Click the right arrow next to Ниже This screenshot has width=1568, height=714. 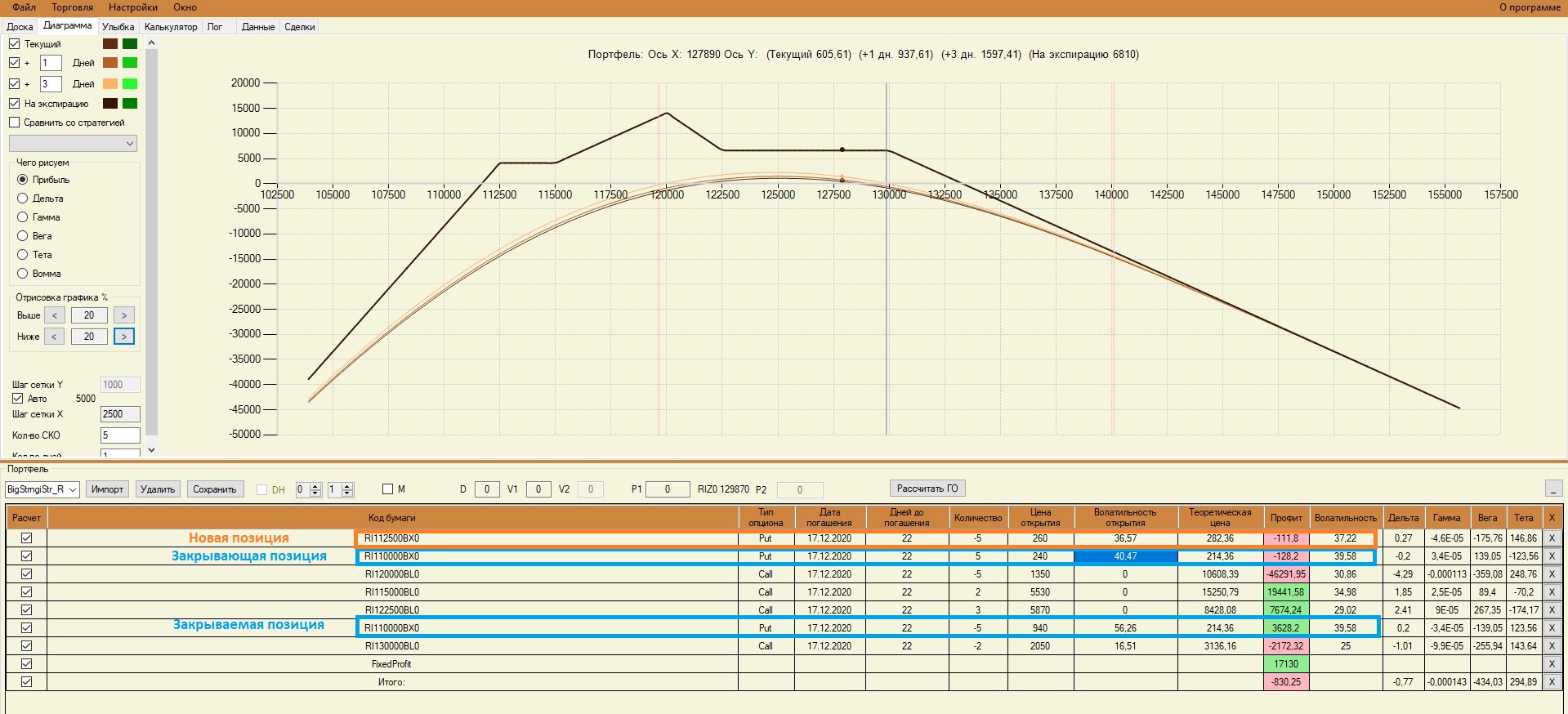click(124, 337)
